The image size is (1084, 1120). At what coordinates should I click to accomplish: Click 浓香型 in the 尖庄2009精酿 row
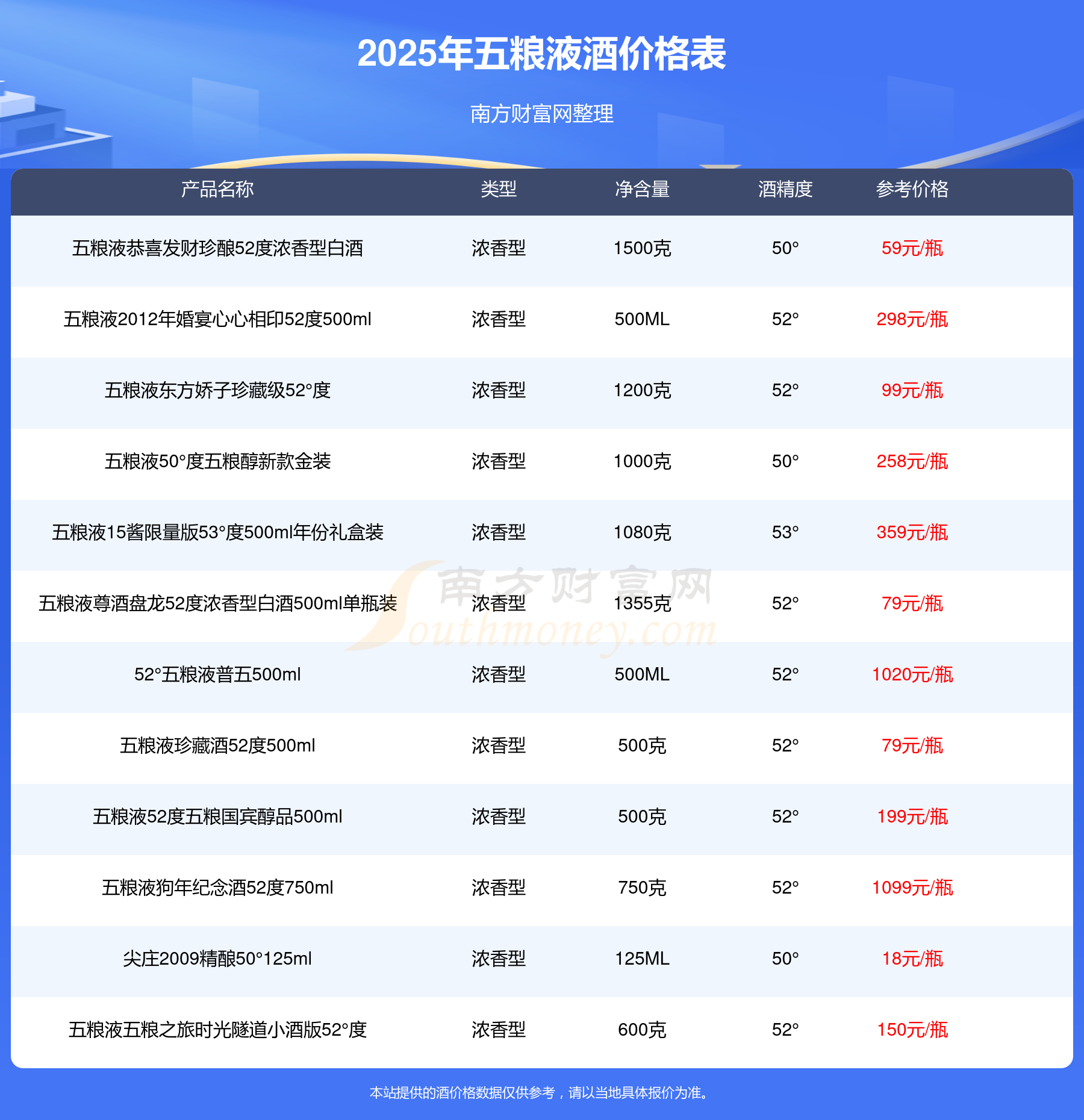tap(499, 959)
